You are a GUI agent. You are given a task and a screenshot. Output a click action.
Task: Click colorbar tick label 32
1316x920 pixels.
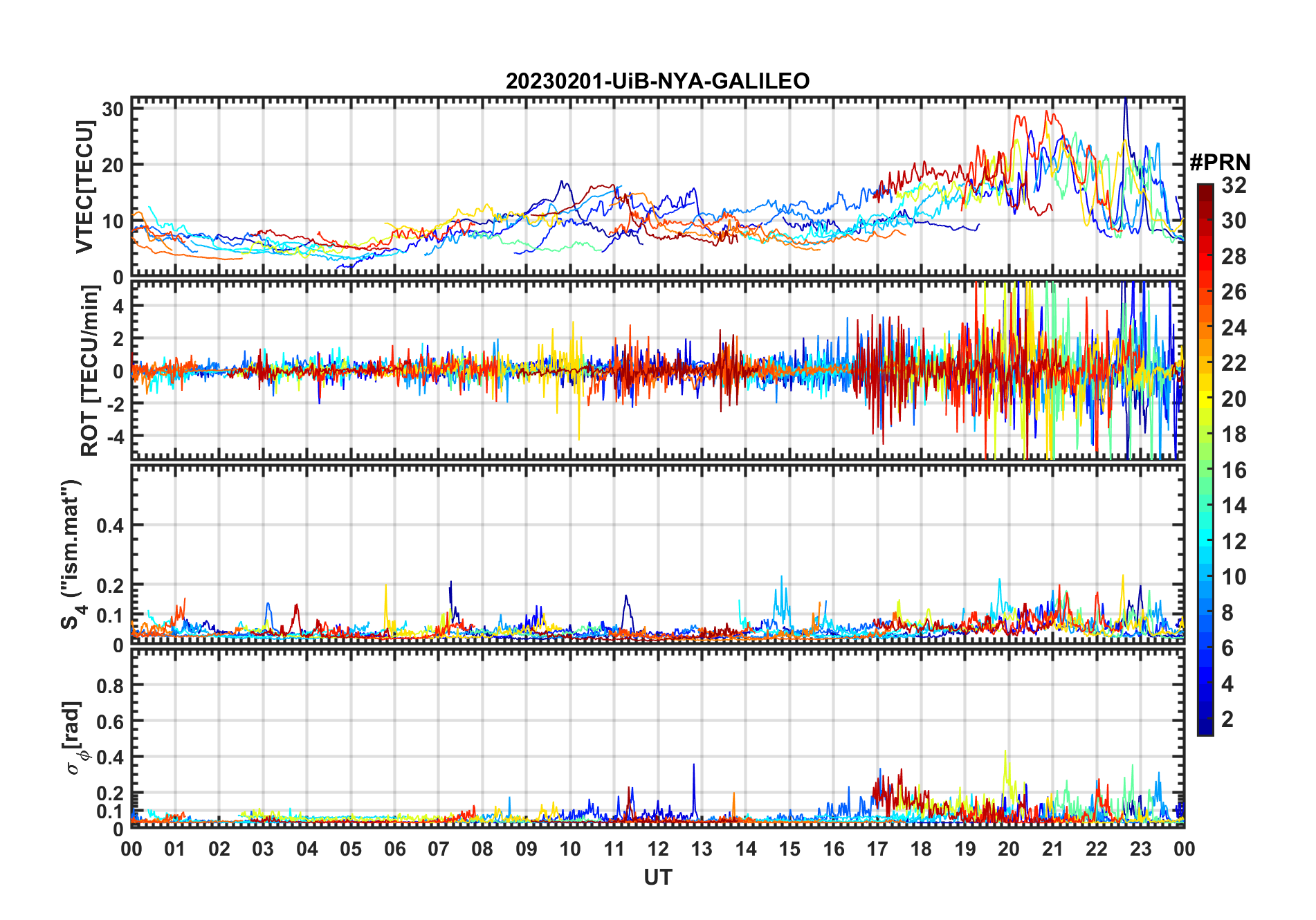[1234, 185]
